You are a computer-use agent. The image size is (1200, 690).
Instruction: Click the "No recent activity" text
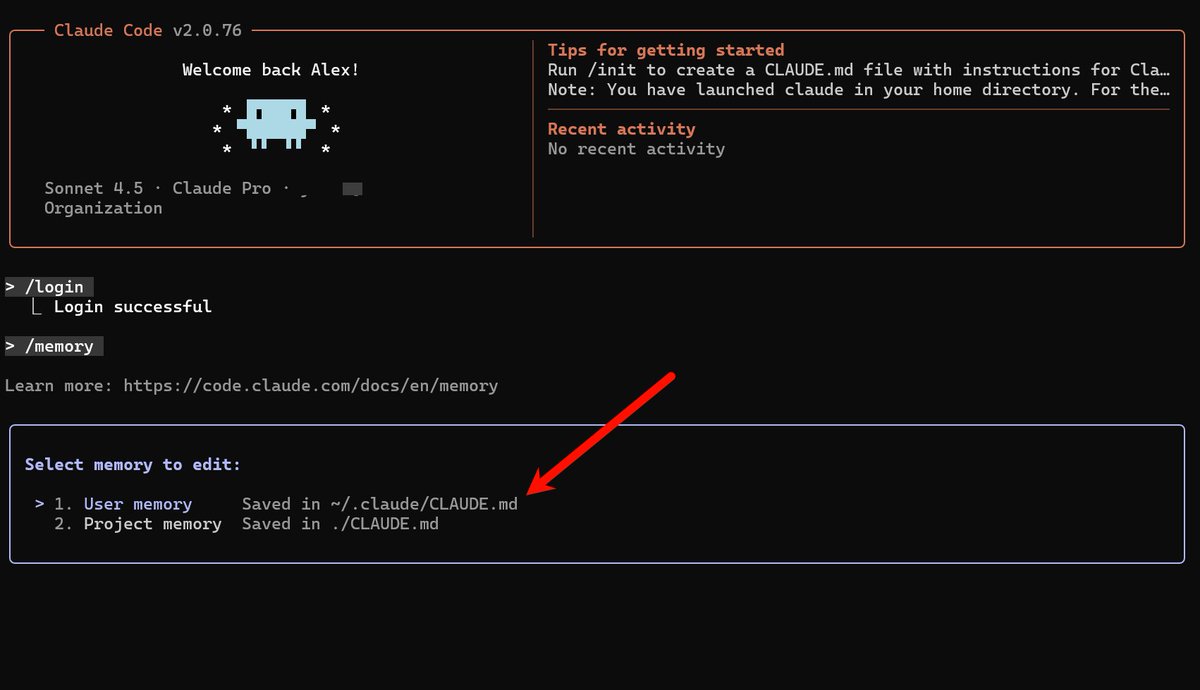pos(636,149)
